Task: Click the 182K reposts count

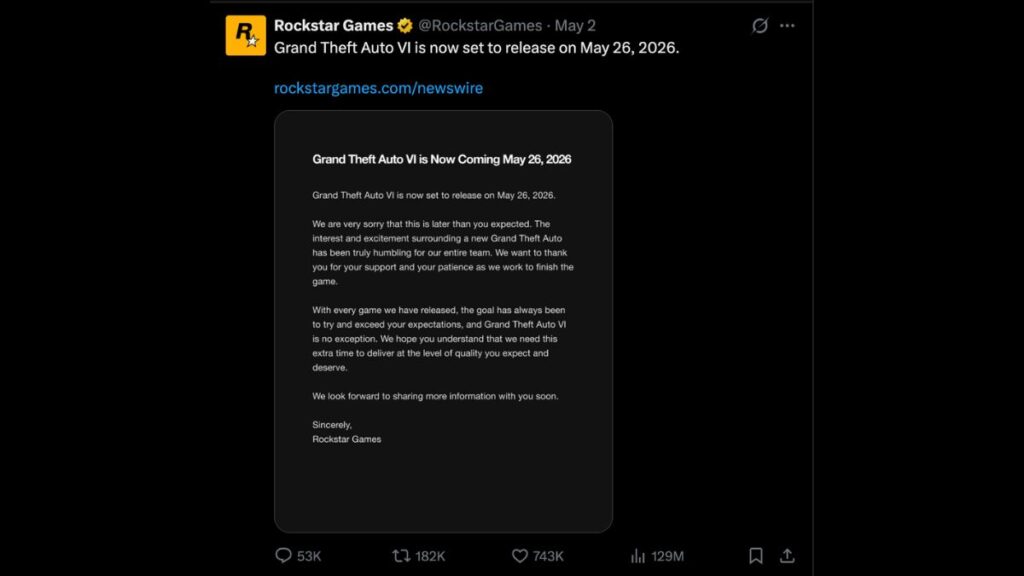Action: [430, 556]
